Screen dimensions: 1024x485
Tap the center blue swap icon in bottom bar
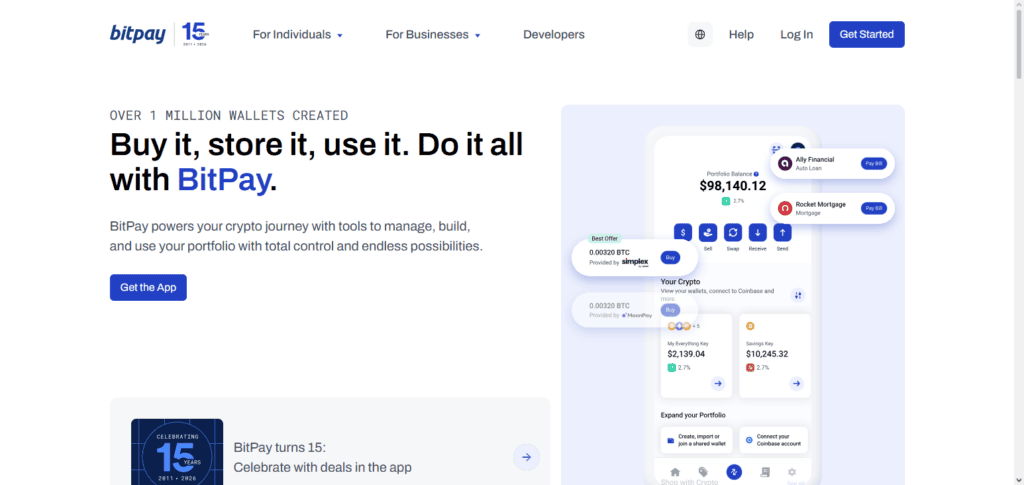point(733,472)
